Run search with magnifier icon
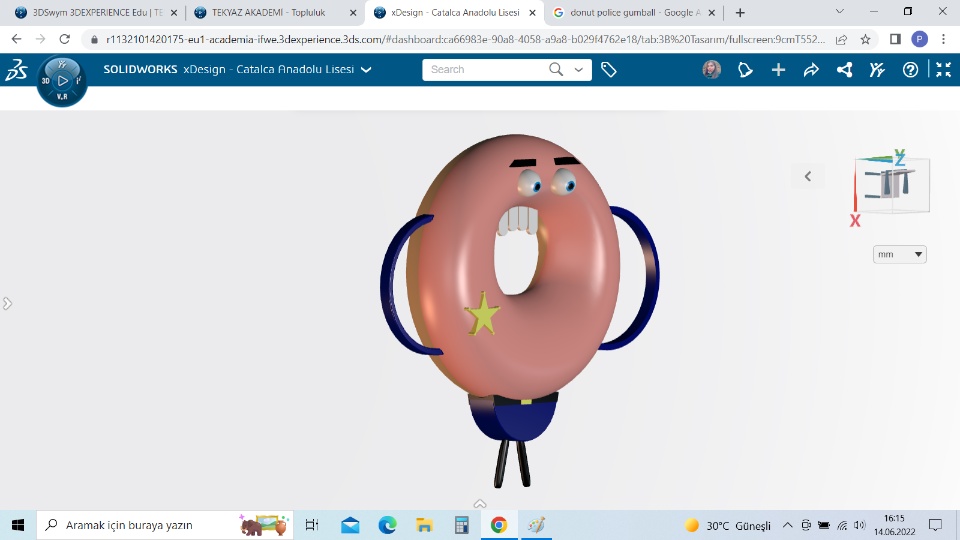The image size is (960, 540). pyautogui.click(x=556, y=69)
